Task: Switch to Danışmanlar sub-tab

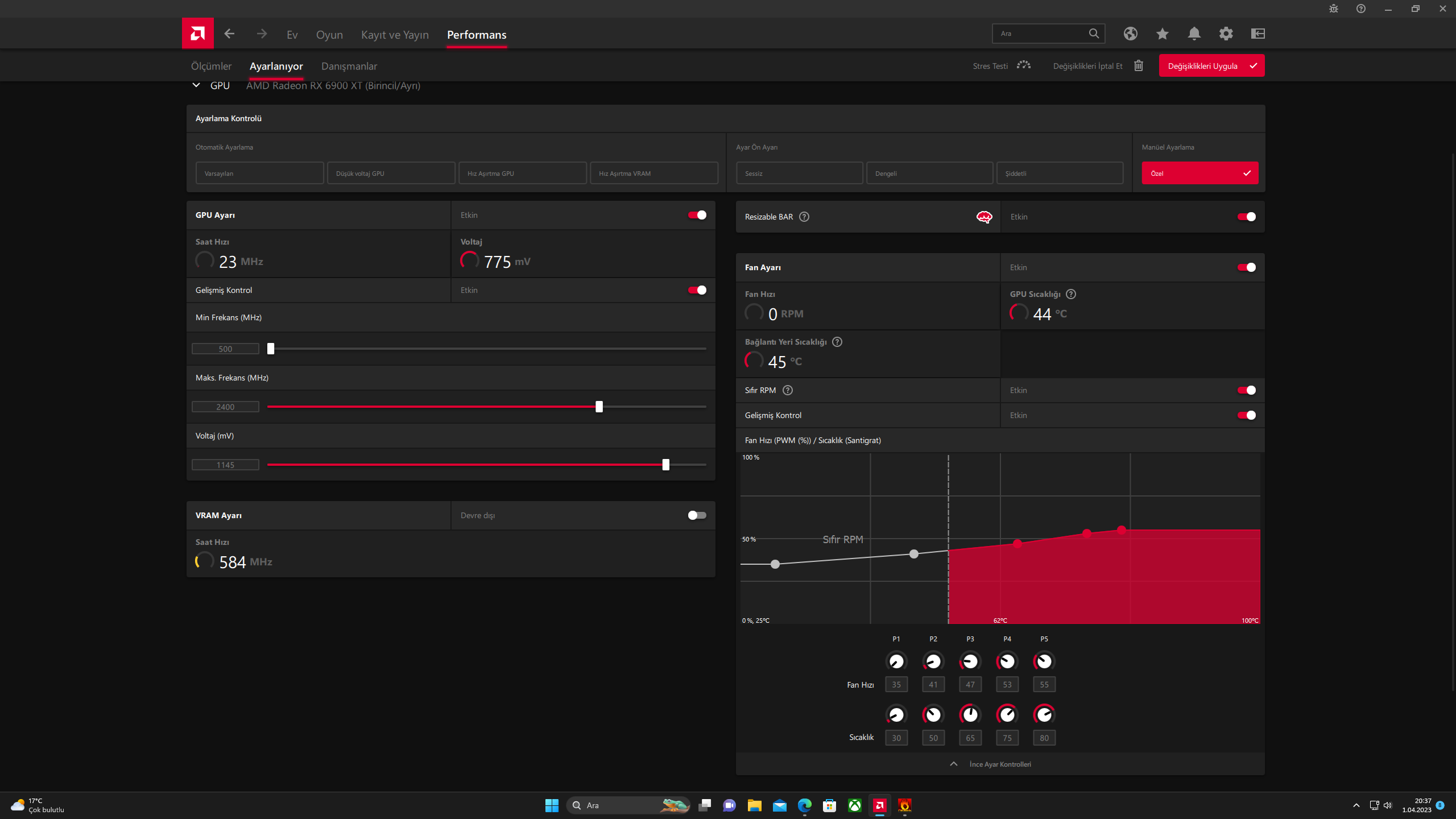Action: 349,66
